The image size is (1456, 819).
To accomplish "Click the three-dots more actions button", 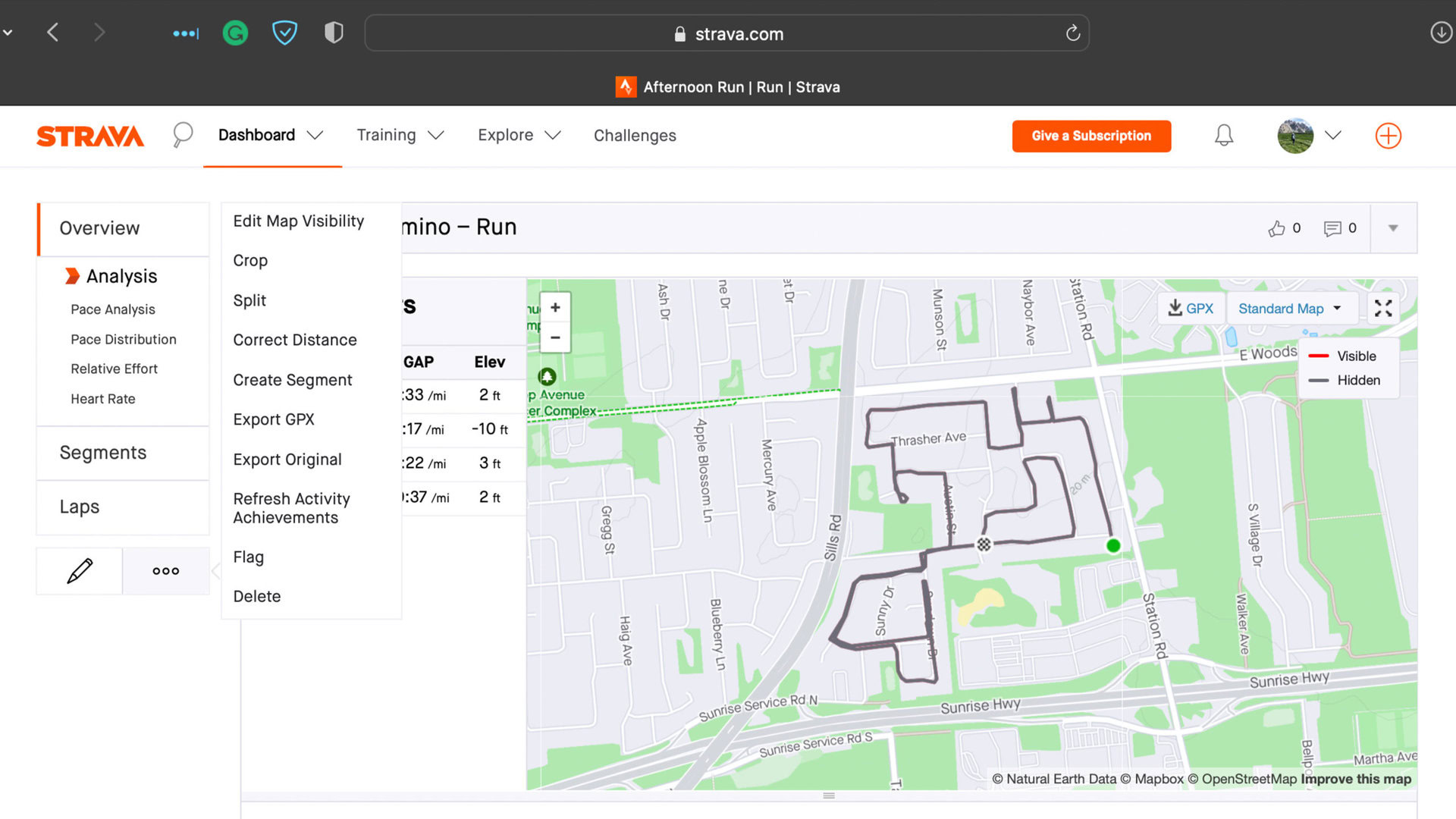I will pos(165,571).
